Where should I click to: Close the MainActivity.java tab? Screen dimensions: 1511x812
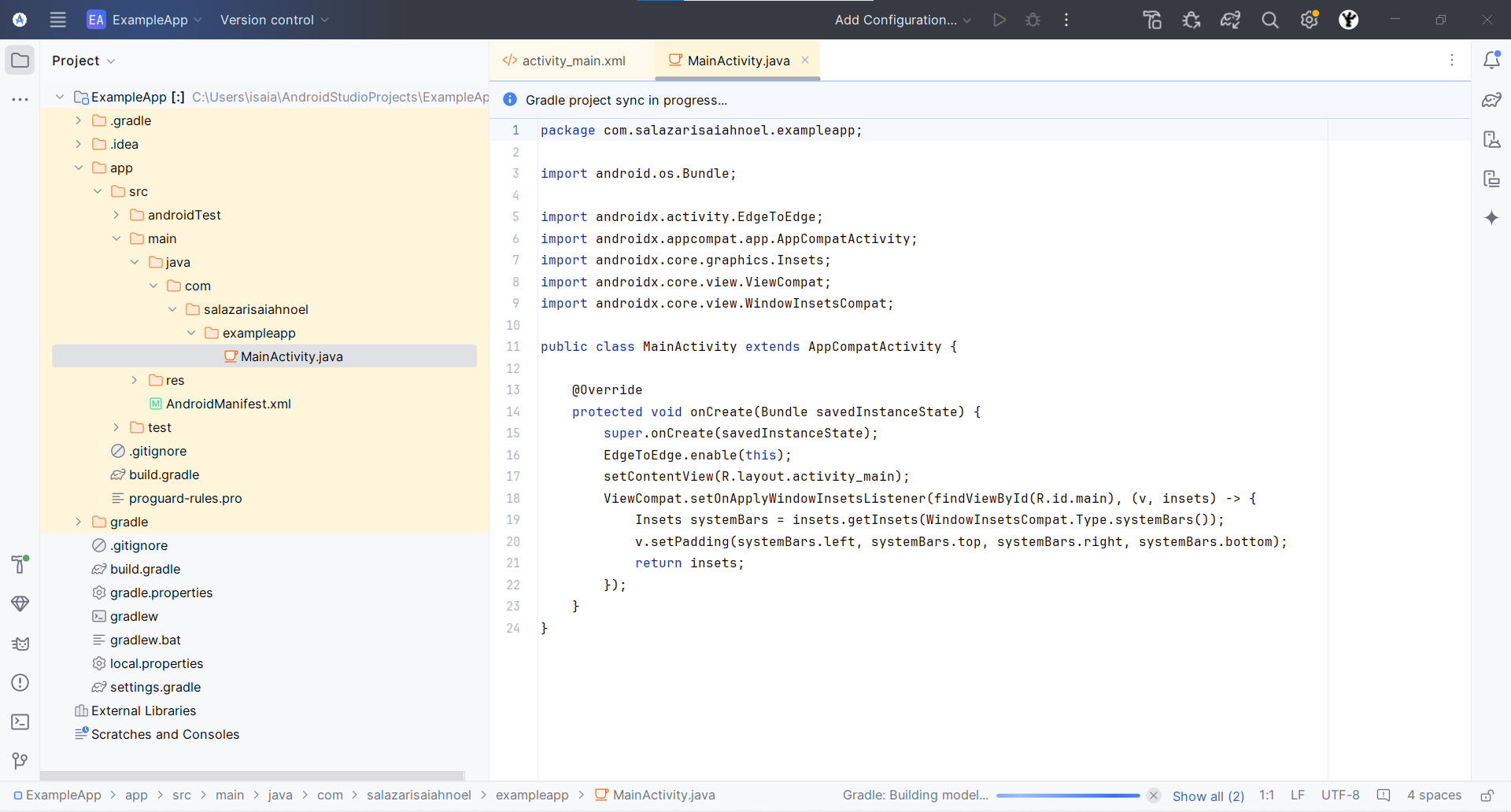pyautogui.click(x=805, y=60)
